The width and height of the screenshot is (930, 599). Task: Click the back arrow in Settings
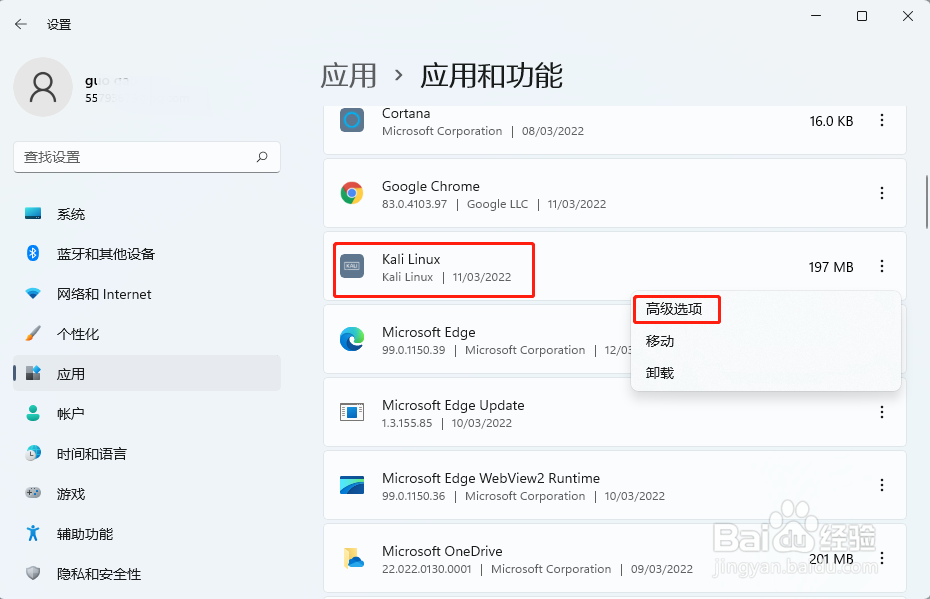pos(21,24)
